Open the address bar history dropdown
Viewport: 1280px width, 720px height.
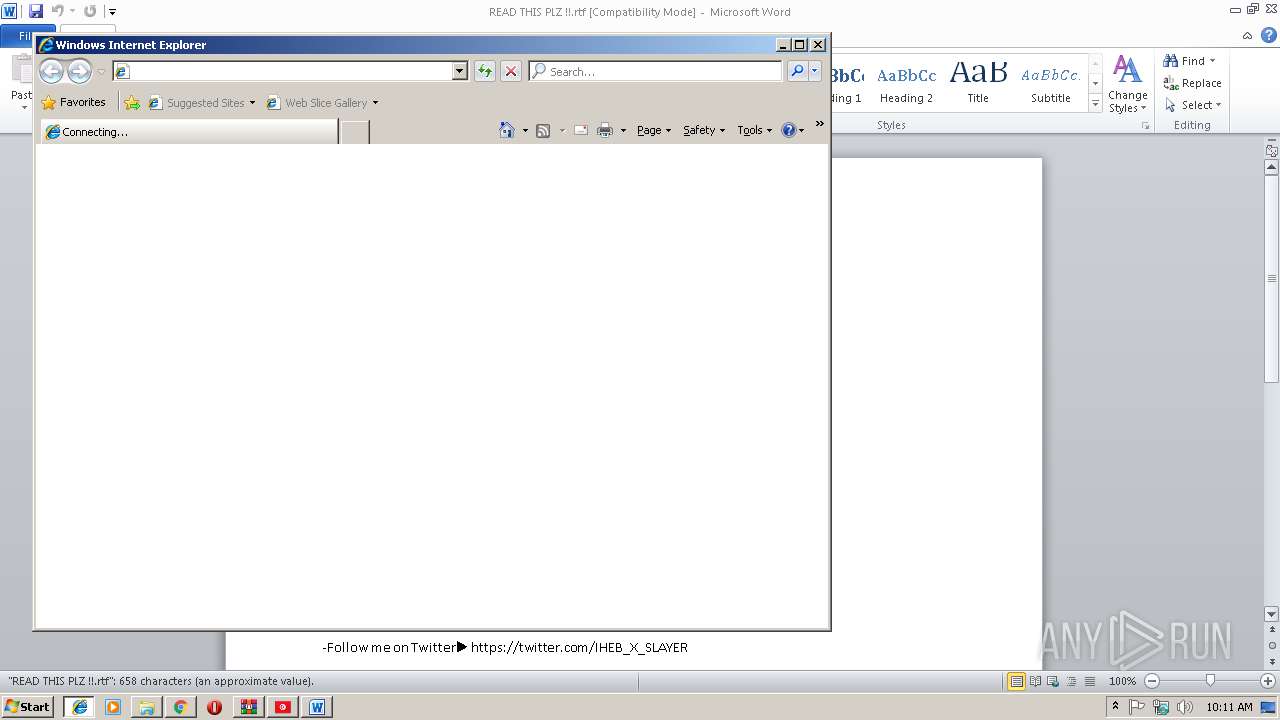tap(460, 71)
